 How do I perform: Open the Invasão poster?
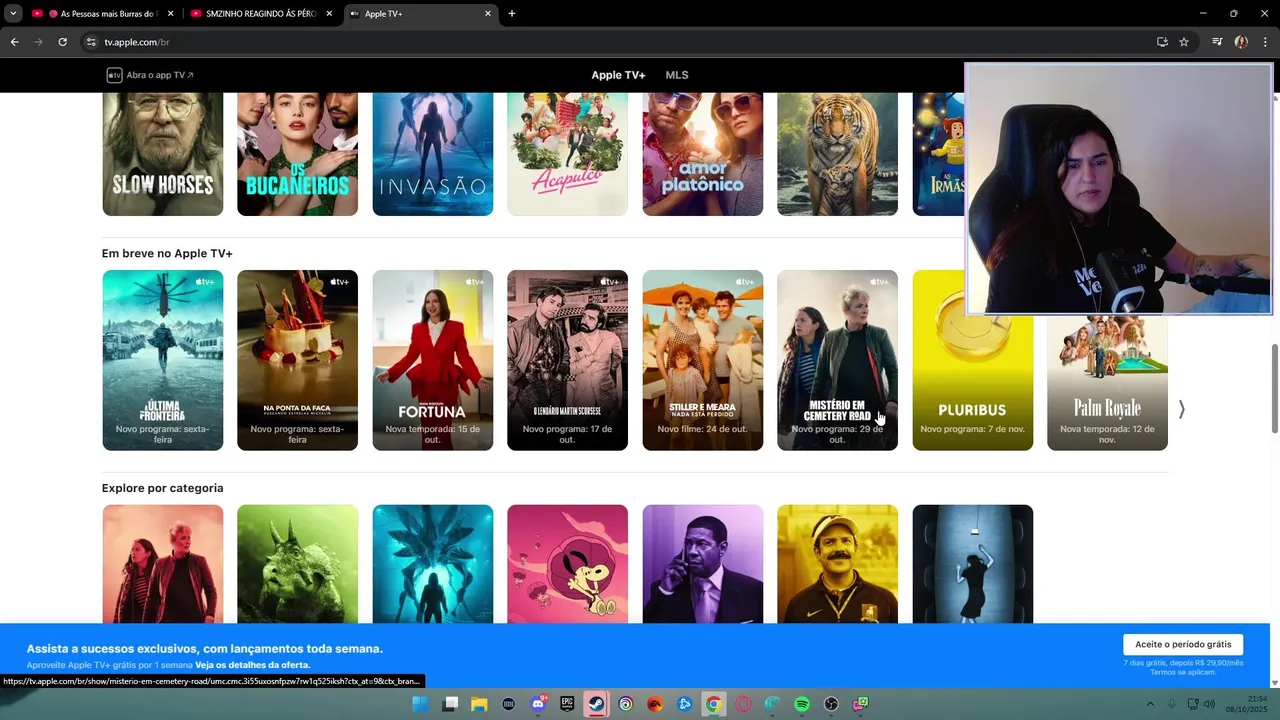(x=433, y=154)
